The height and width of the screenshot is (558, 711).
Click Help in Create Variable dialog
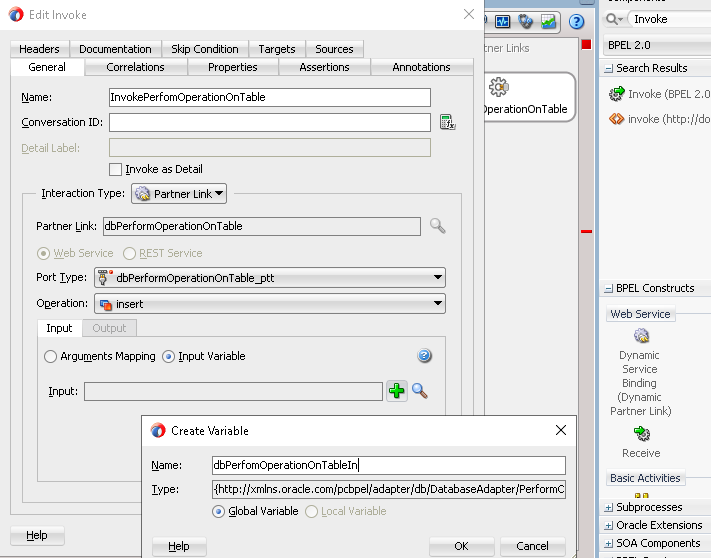(x=179, y=546)
